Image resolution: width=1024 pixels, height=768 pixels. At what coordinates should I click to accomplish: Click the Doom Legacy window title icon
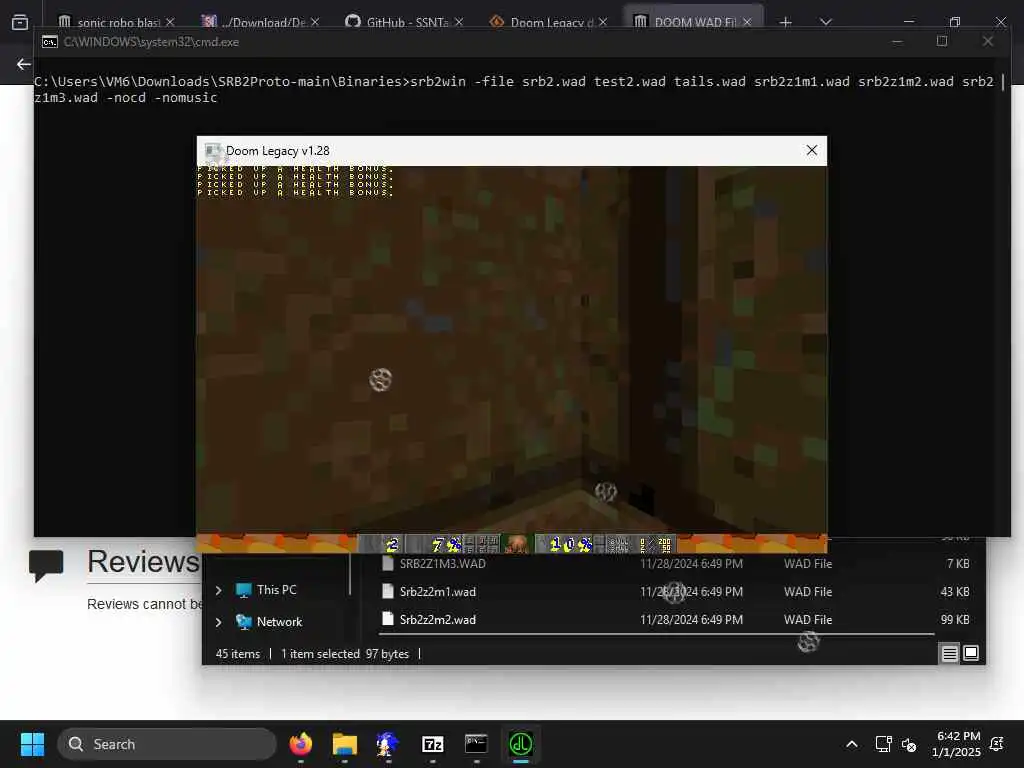click(x=213, y=152)
